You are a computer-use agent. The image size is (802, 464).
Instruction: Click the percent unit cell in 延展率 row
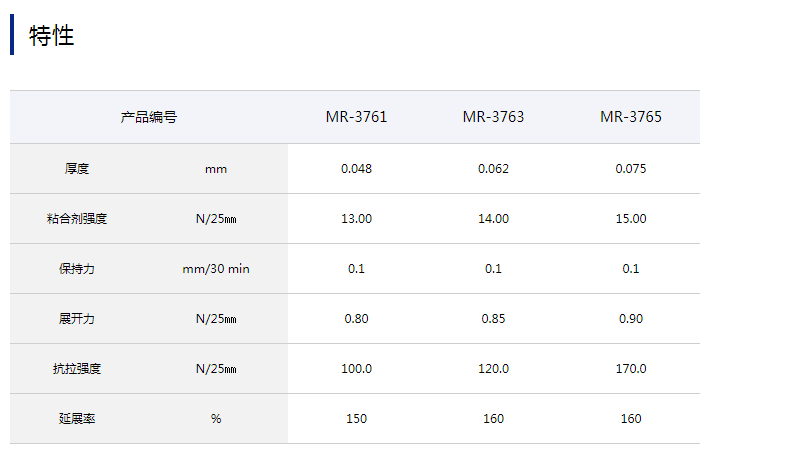click(x=216, y=418)
